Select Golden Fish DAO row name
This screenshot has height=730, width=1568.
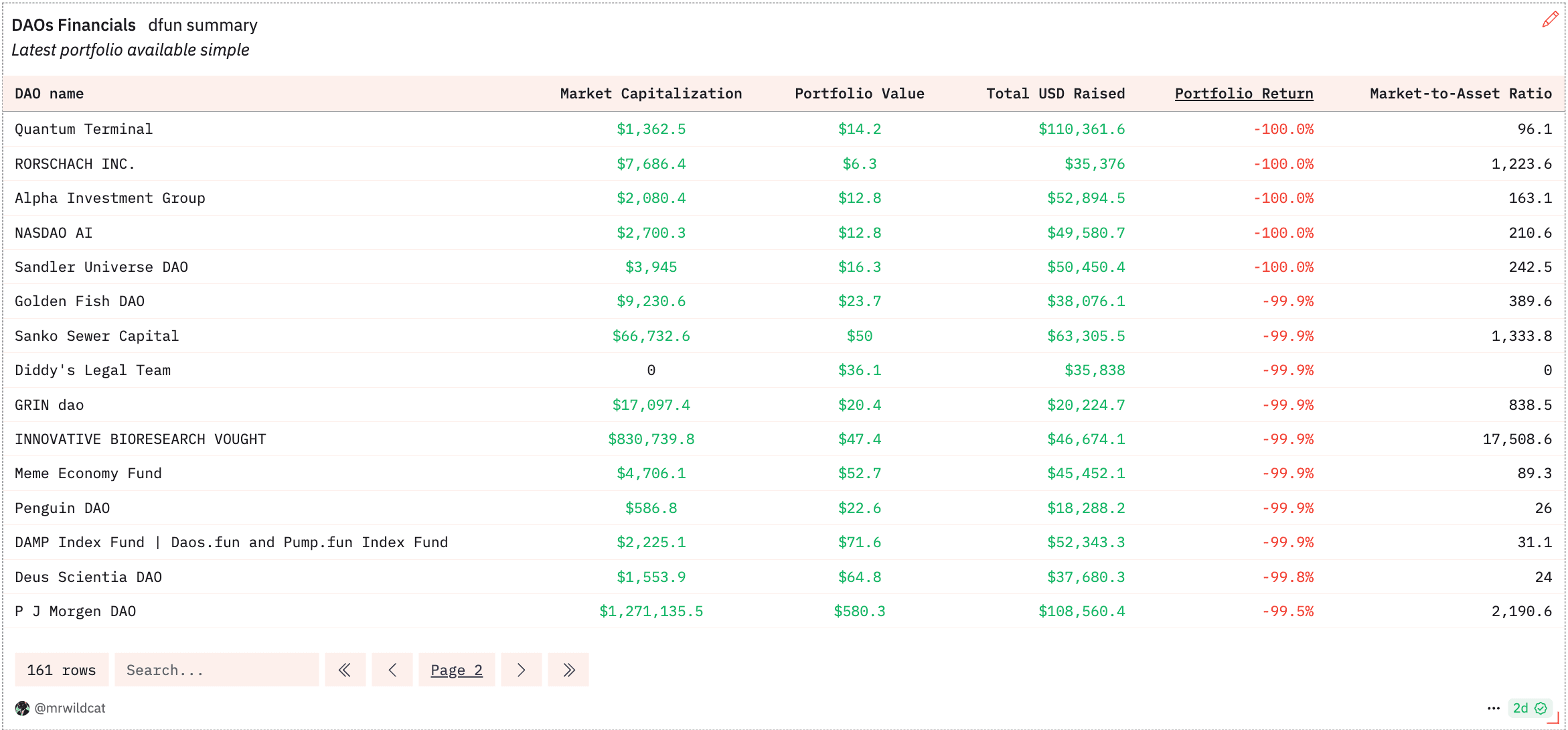pyautogui.click(x=80, y=301)
